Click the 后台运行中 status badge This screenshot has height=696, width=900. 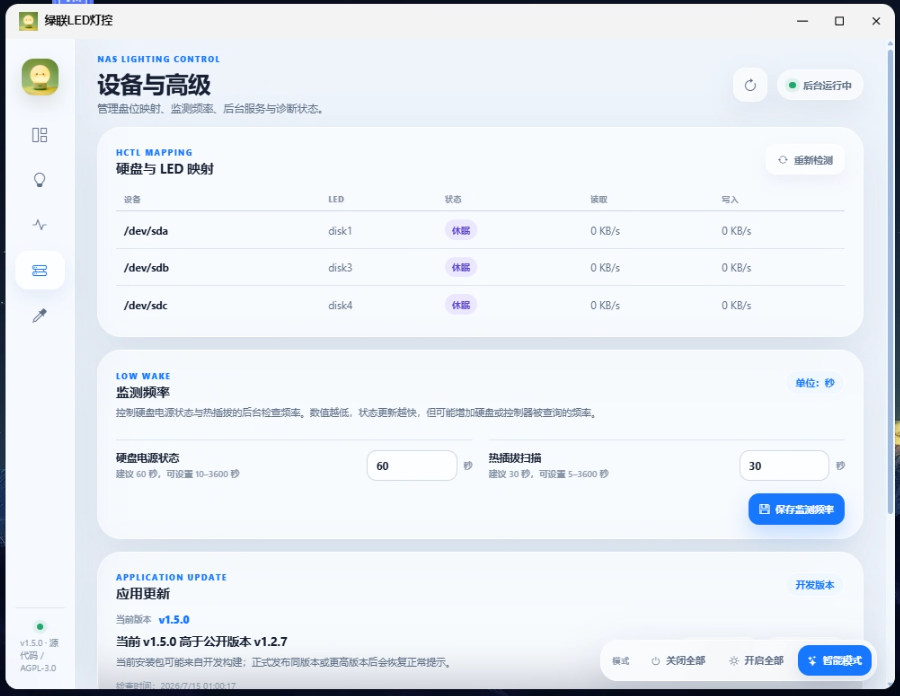[x=820, y=85]
